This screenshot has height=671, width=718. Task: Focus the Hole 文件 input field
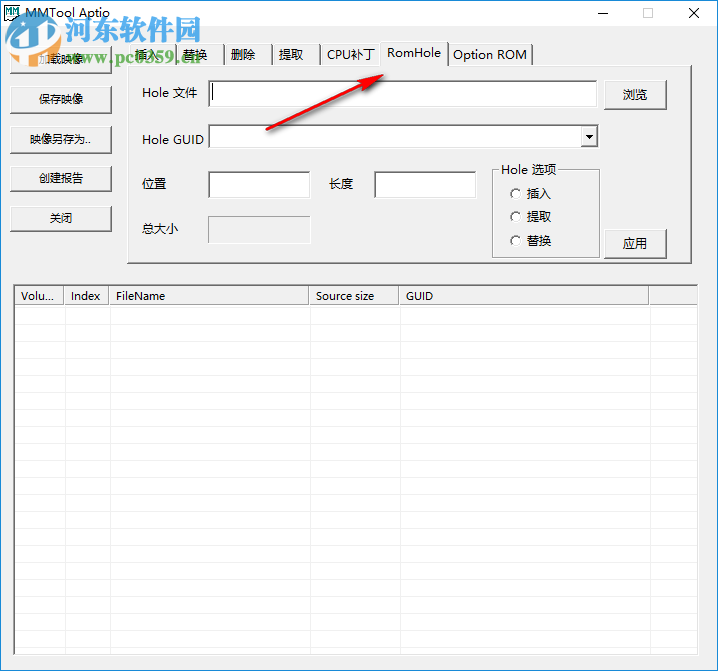(x=403, y=94)
